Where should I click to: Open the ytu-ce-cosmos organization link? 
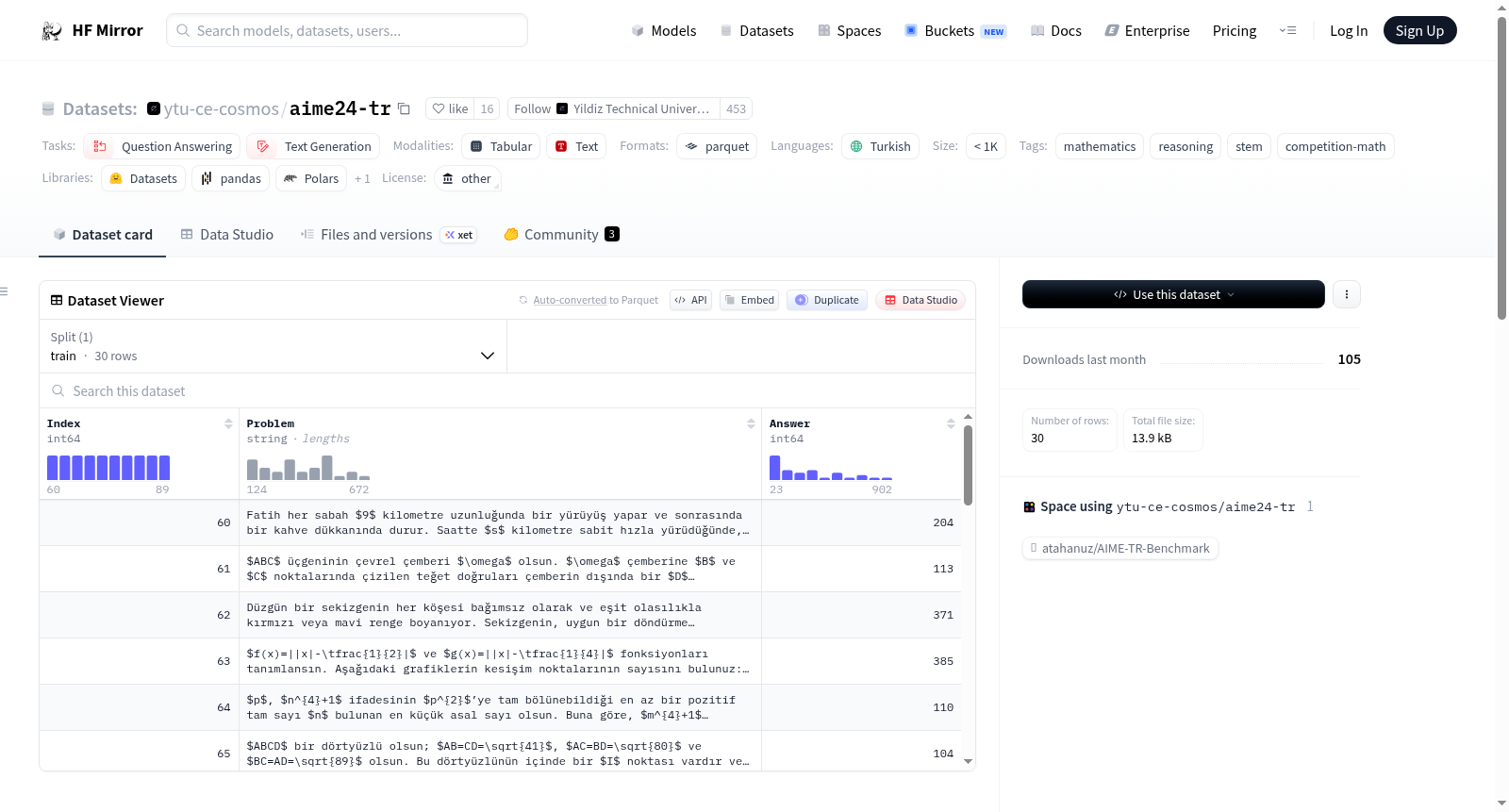tap(222, 108)
